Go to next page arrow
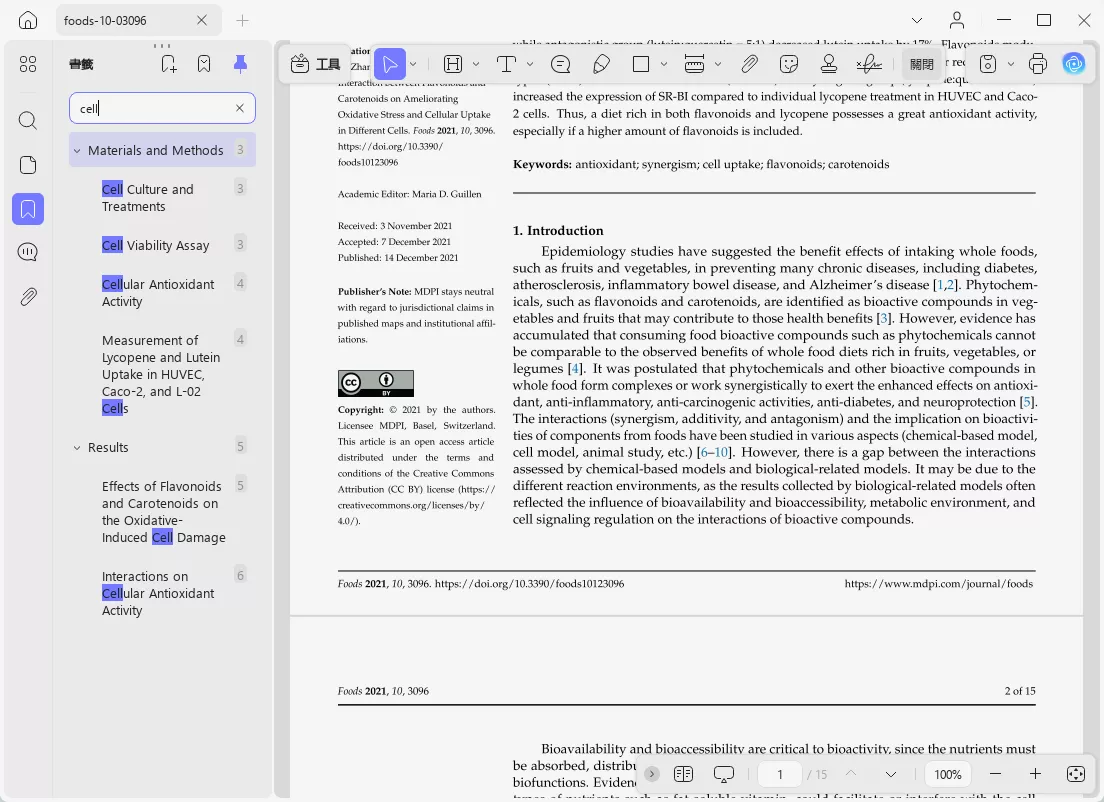Screen dimensions: 1104x802 [x=891, y=774]
